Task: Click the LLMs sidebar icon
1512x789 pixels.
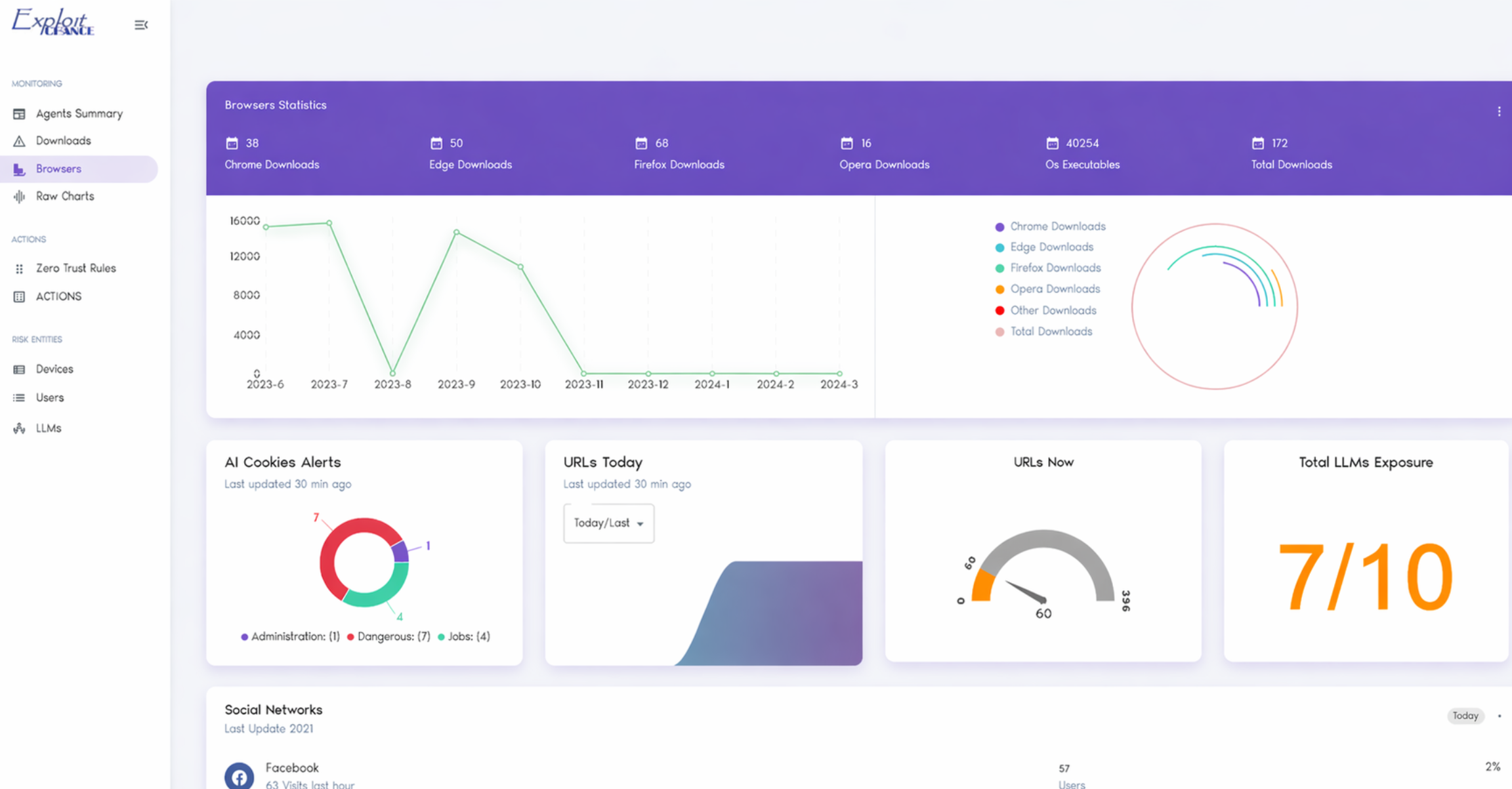Action: pos(19,428)
